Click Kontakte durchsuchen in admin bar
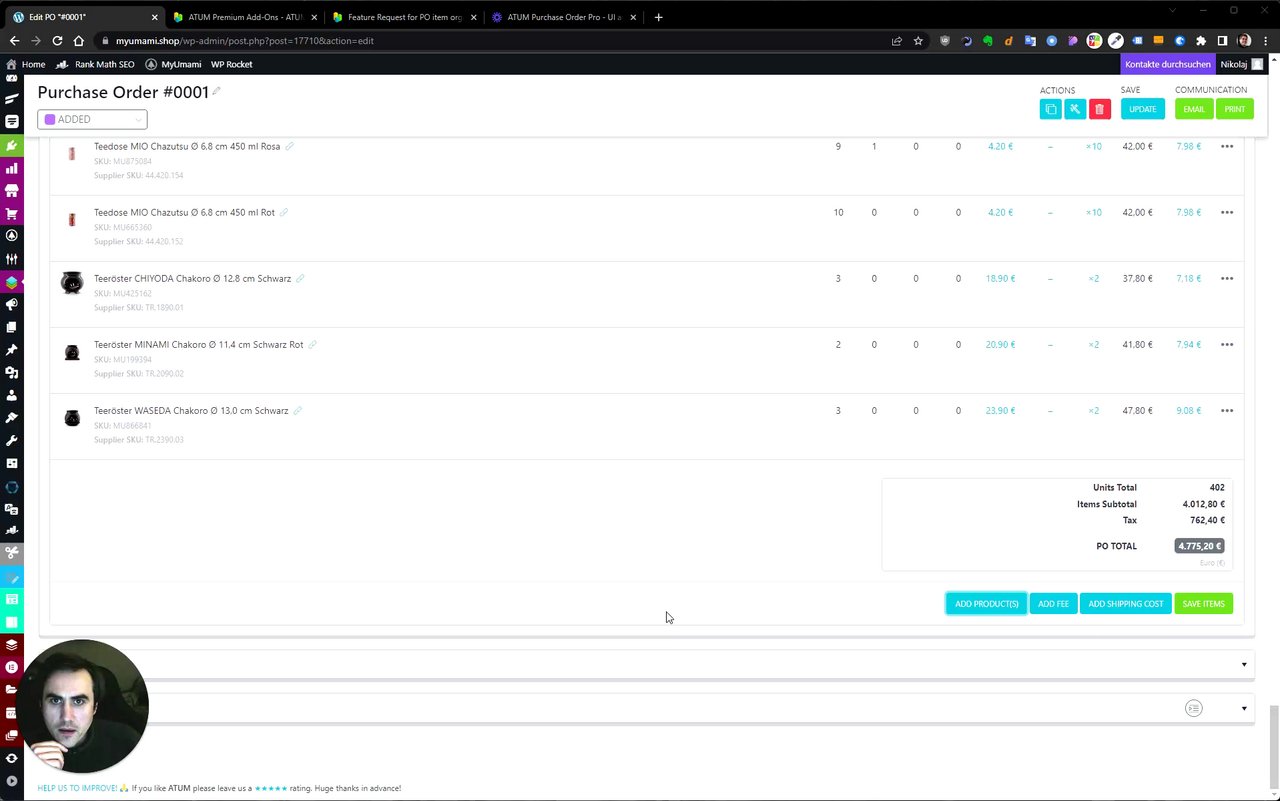The image size is (1280, 801). coord(1167,64)
